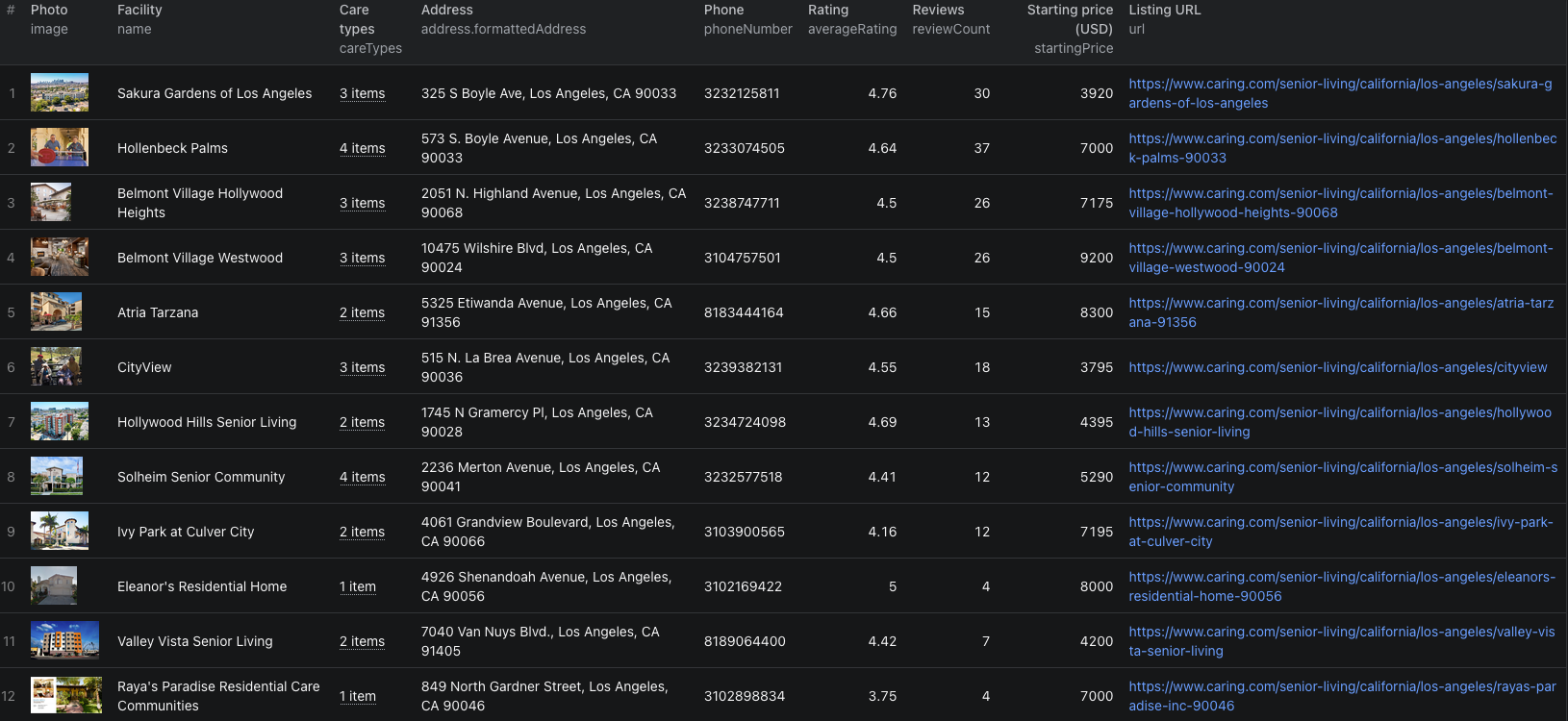Viewport: 1568px width, 721px height.
Task: Open the Solheim Senior Community listing link
Action: coord(1343,477)
